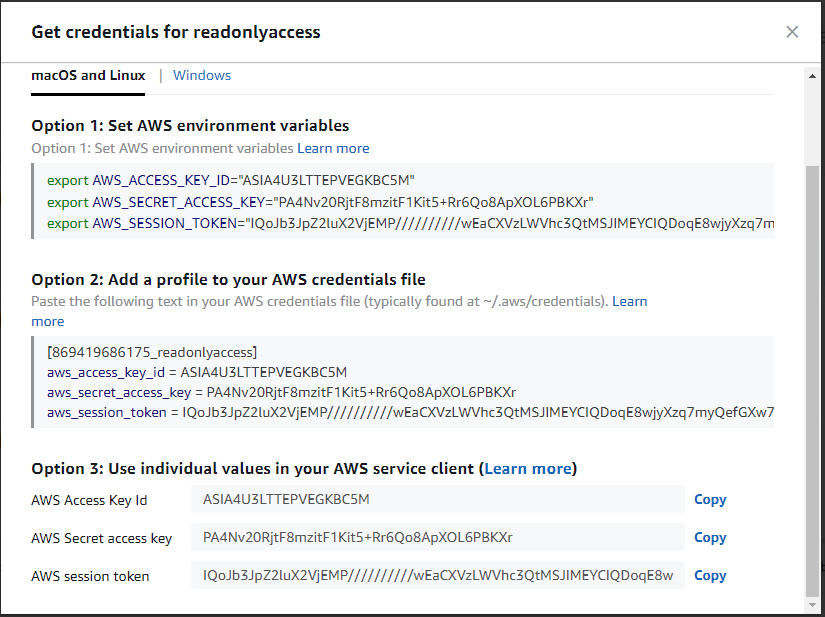The height and width of the screenshot is (617, 825).
Task: Click the scrollbar down arrow
Action: pyautogui.click(x=812, y=604)
